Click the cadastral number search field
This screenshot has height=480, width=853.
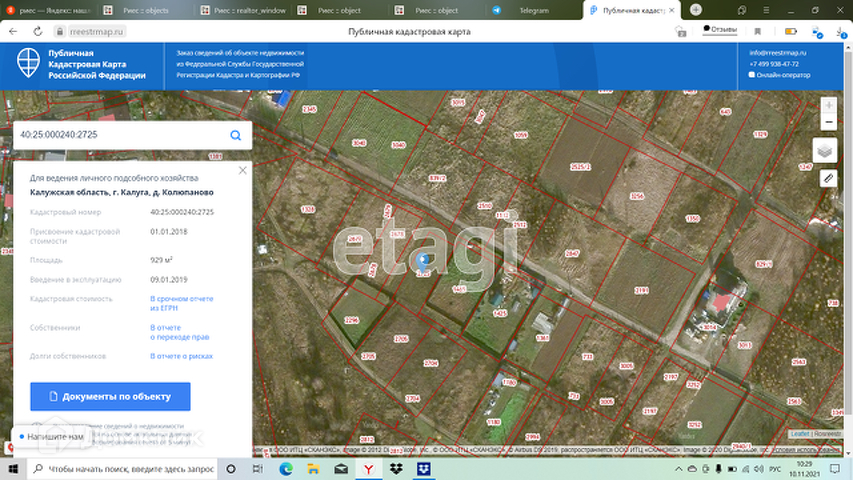[x=120, y=135]
